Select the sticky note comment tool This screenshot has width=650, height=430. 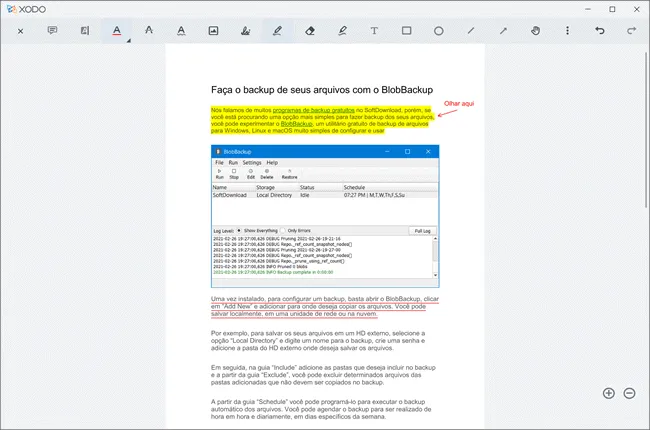point(52,31)
